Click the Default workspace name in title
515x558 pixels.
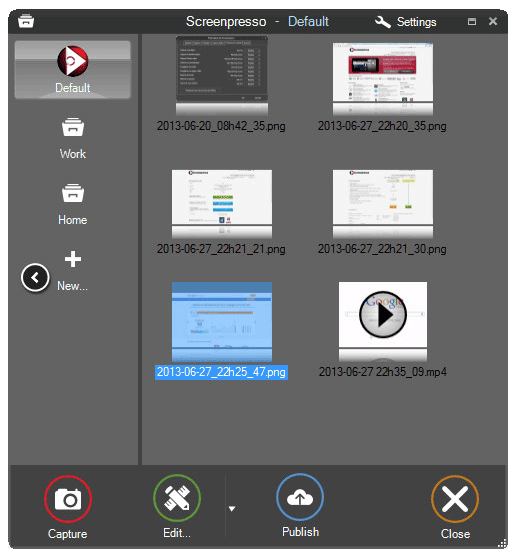pyautogui.click(x=308, y=22)
